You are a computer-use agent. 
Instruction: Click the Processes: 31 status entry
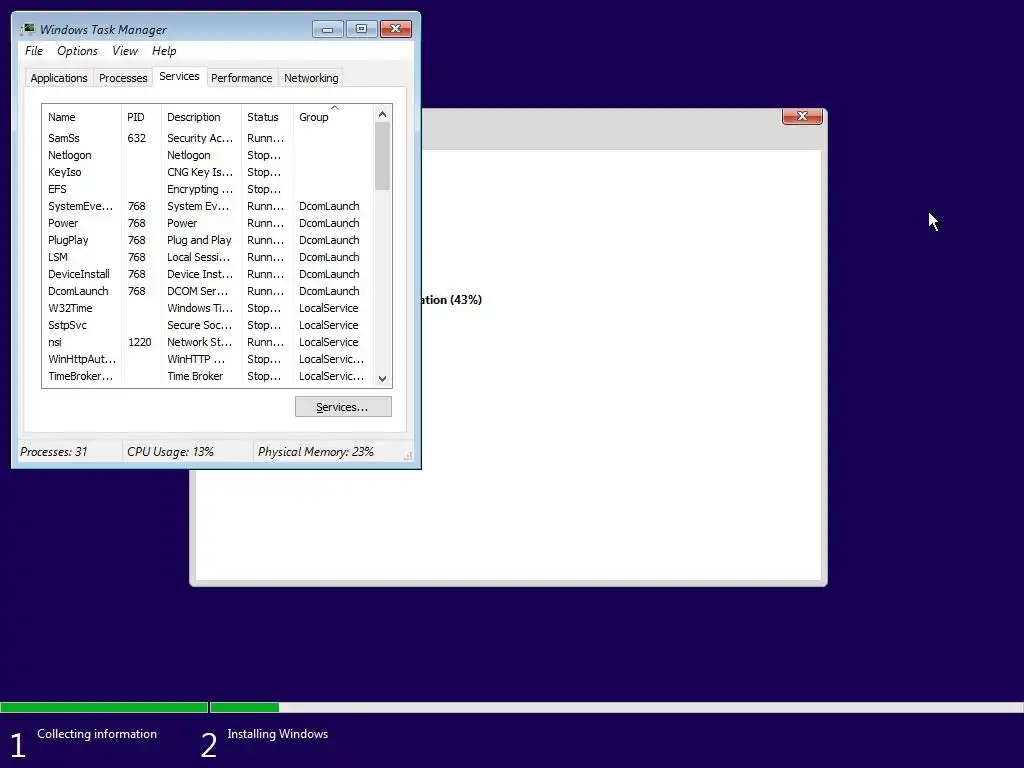click(x=54, y=451)
